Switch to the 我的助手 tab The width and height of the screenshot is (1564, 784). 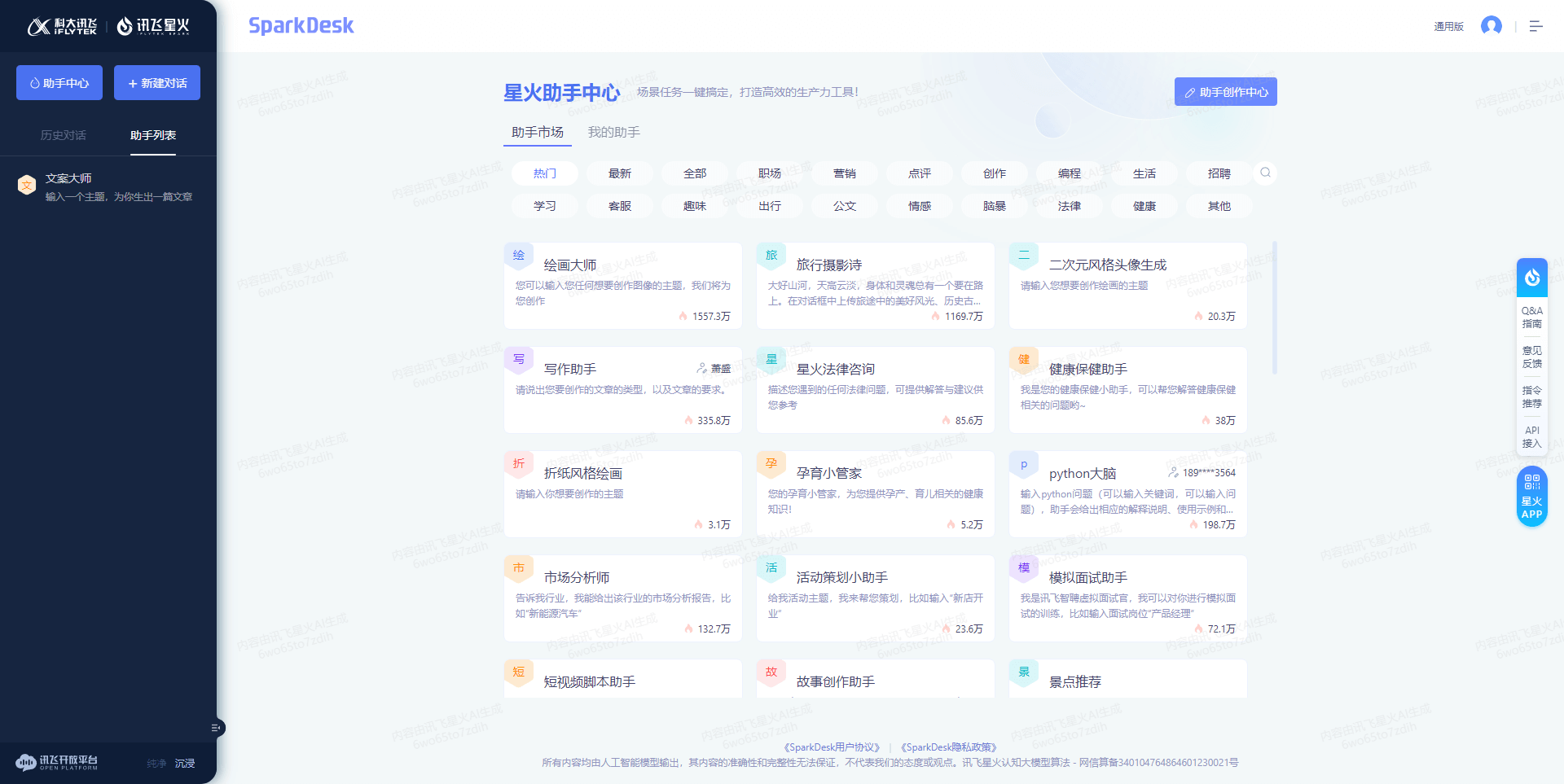click(x=614, y=132)
